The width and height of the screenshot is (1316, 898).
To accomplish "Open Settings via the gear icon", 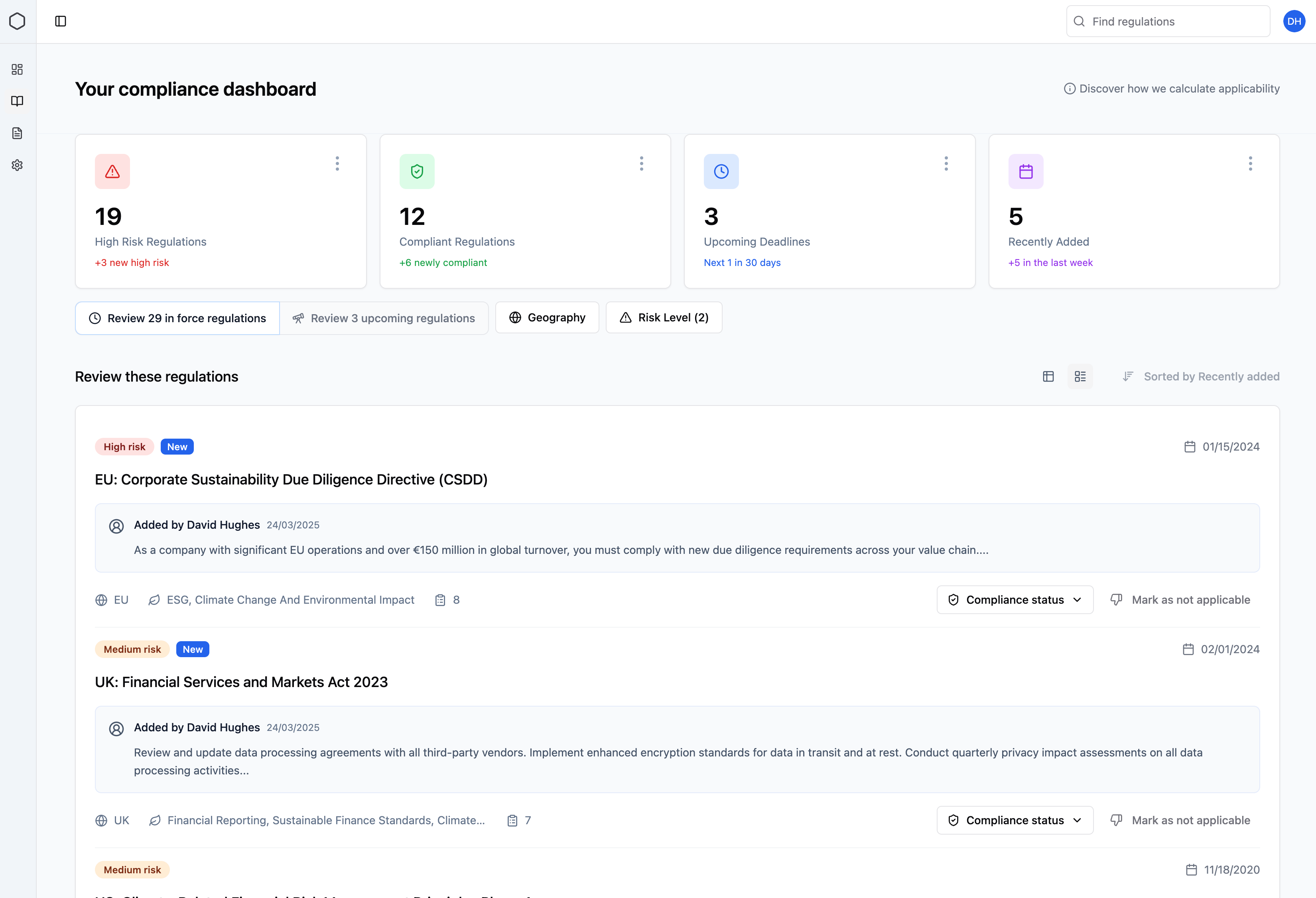I will pos(17,165).
